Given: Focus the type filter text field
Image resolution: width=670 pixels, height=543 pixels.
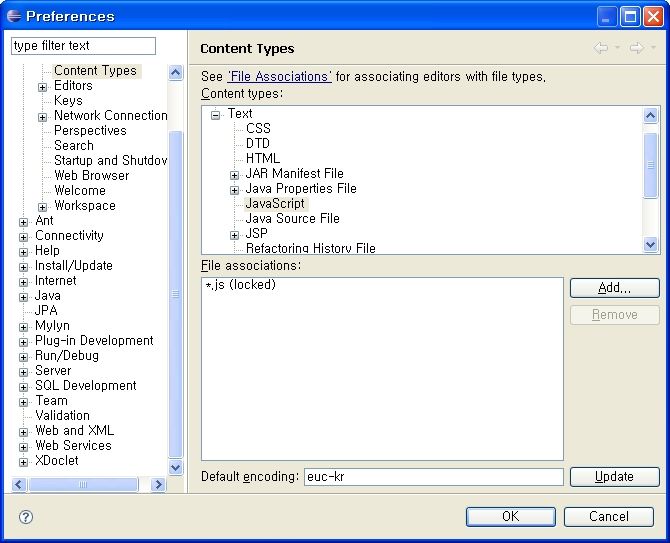Looking at the screenshot, I should tap(83, 46).
